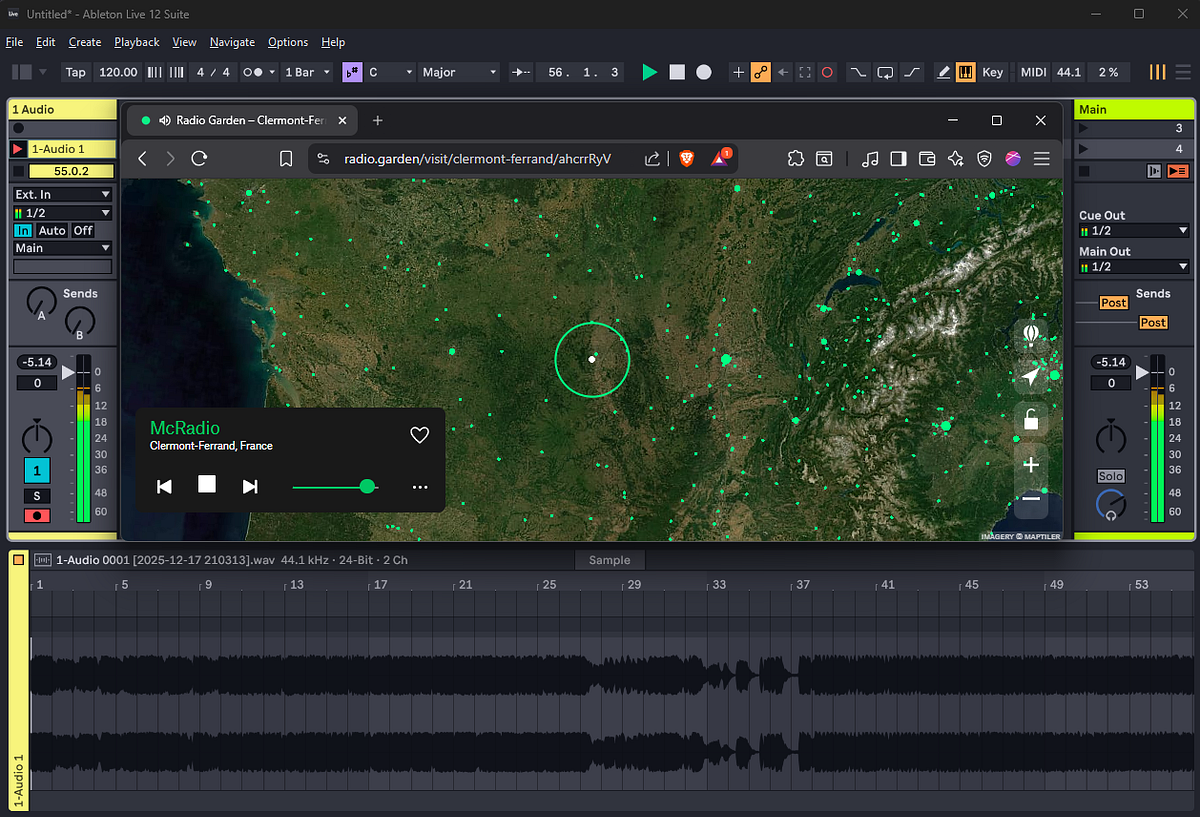
Task: Set monitor to Off
Action: click(83, 231)
